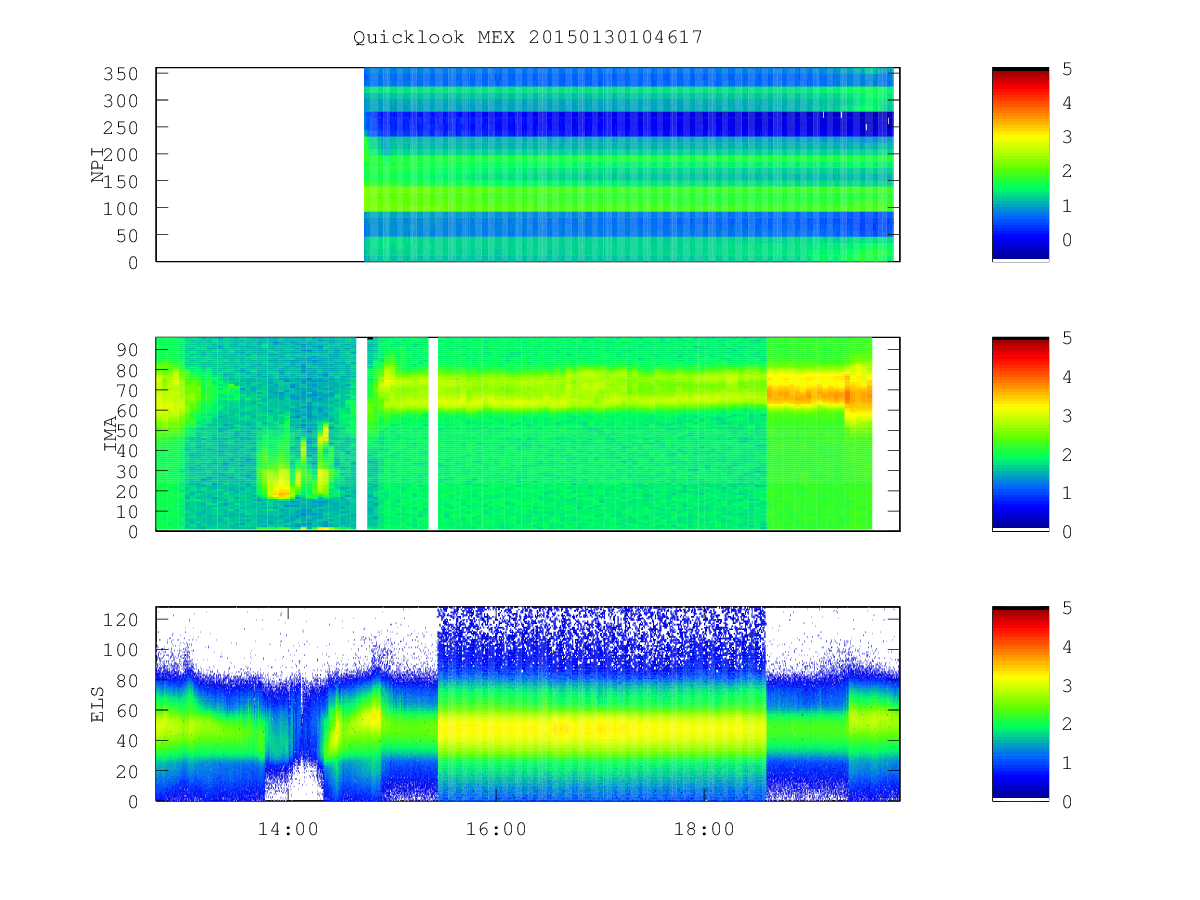Screen dimensions: 1200x900
Task: Click the 16:00 time axis label
Action: [496, 829]
